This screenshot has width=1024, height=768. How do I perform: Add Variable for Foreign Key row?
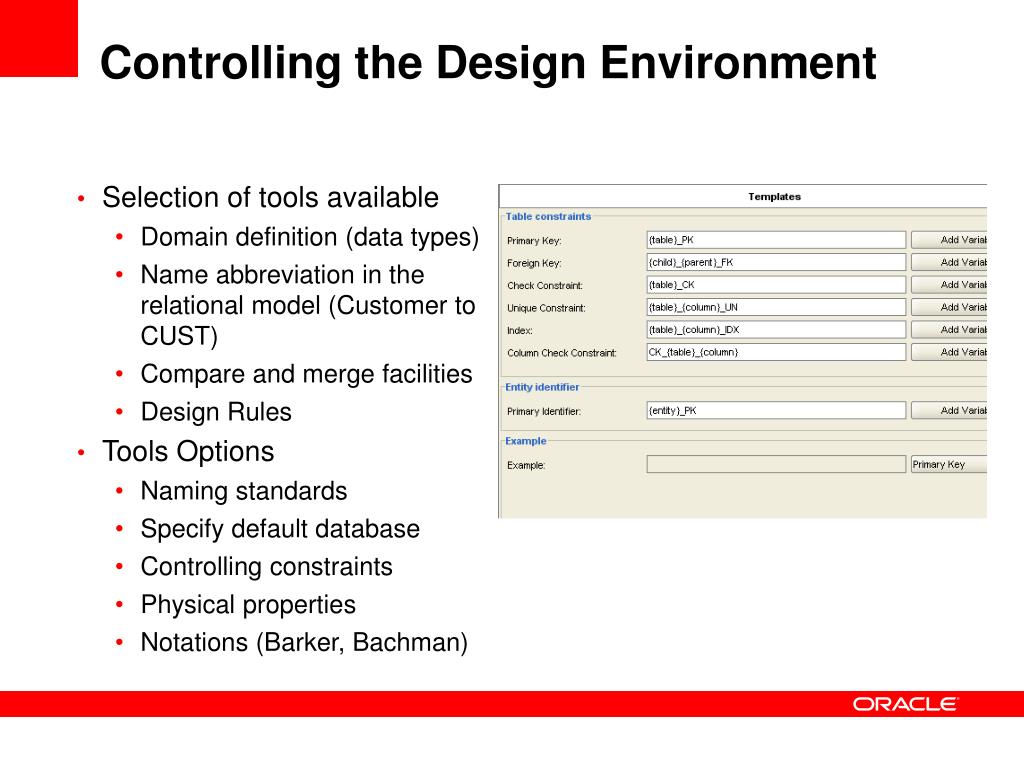949,262
